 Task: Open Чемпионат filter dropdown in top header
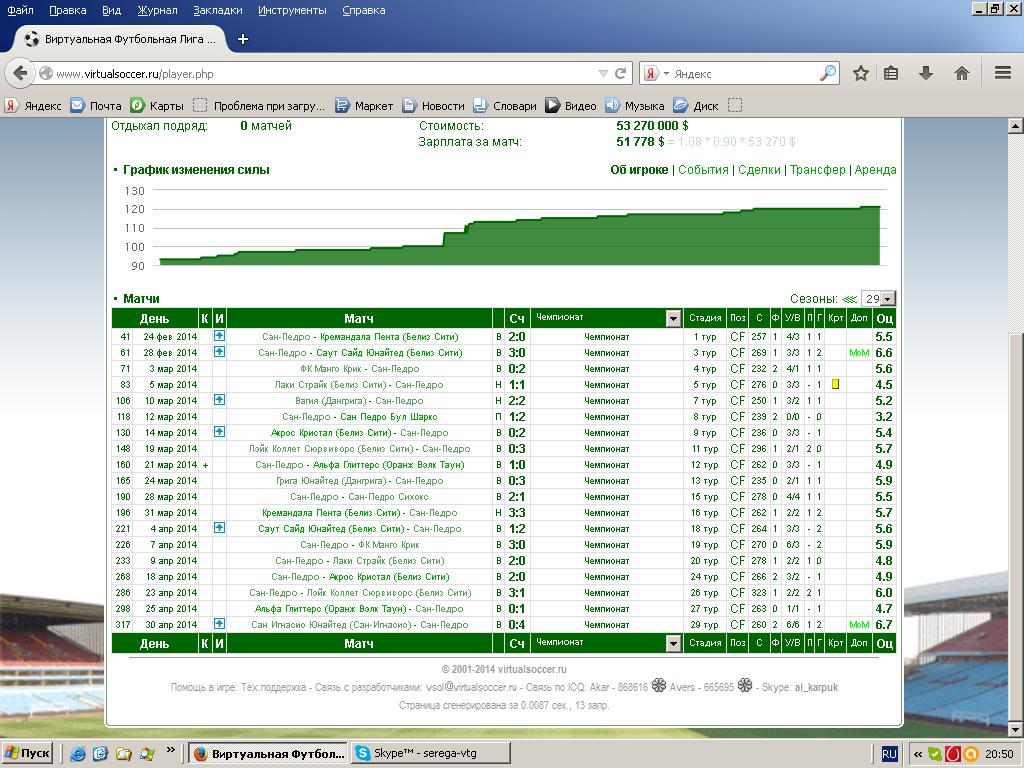(673, 318)
